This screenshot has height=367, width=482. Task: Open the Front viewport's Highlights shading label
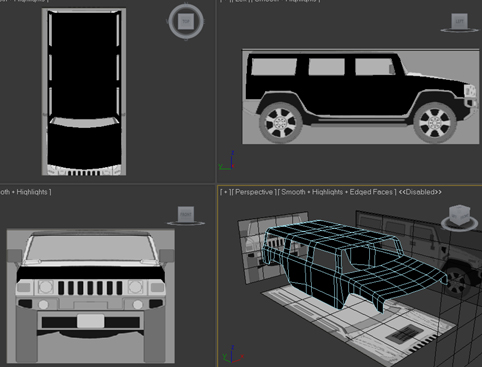point(32,192)
